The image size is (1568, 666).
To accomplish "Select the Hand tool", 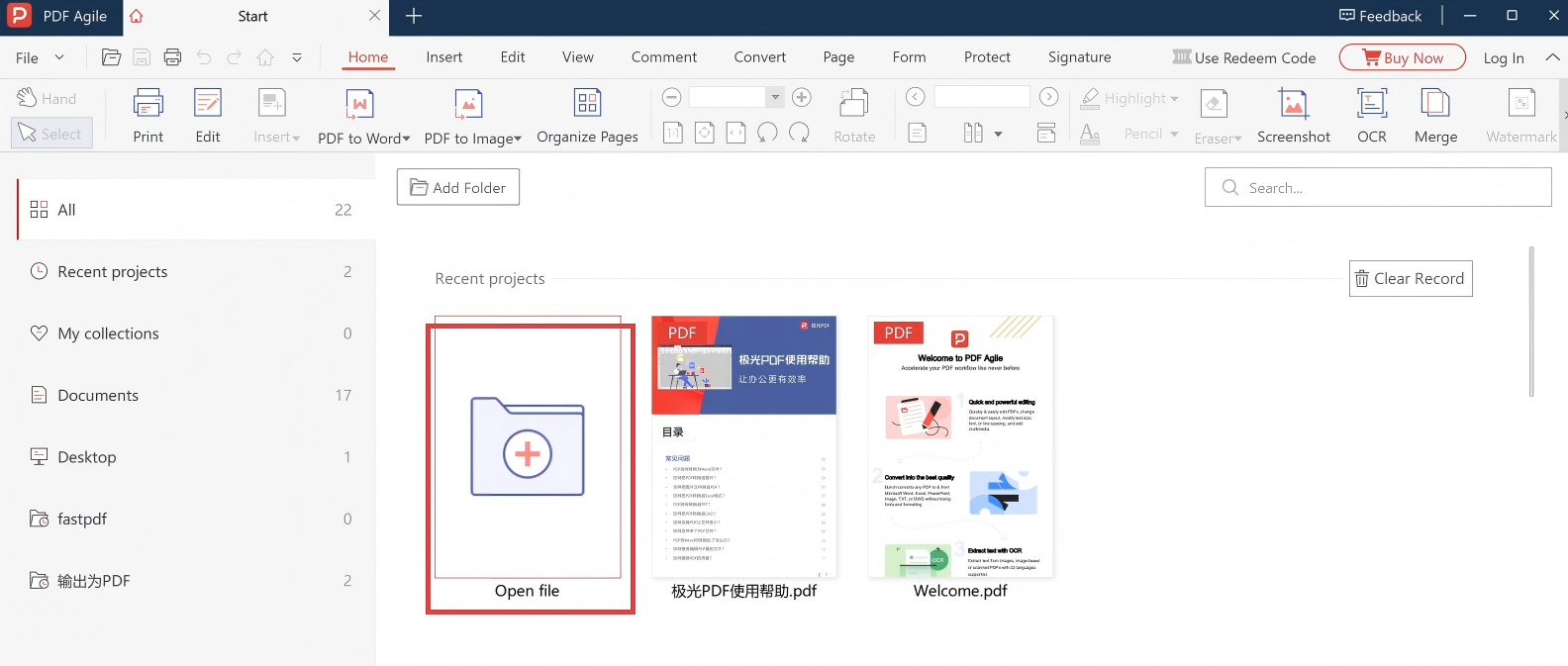I will click(x=47, y=98).
